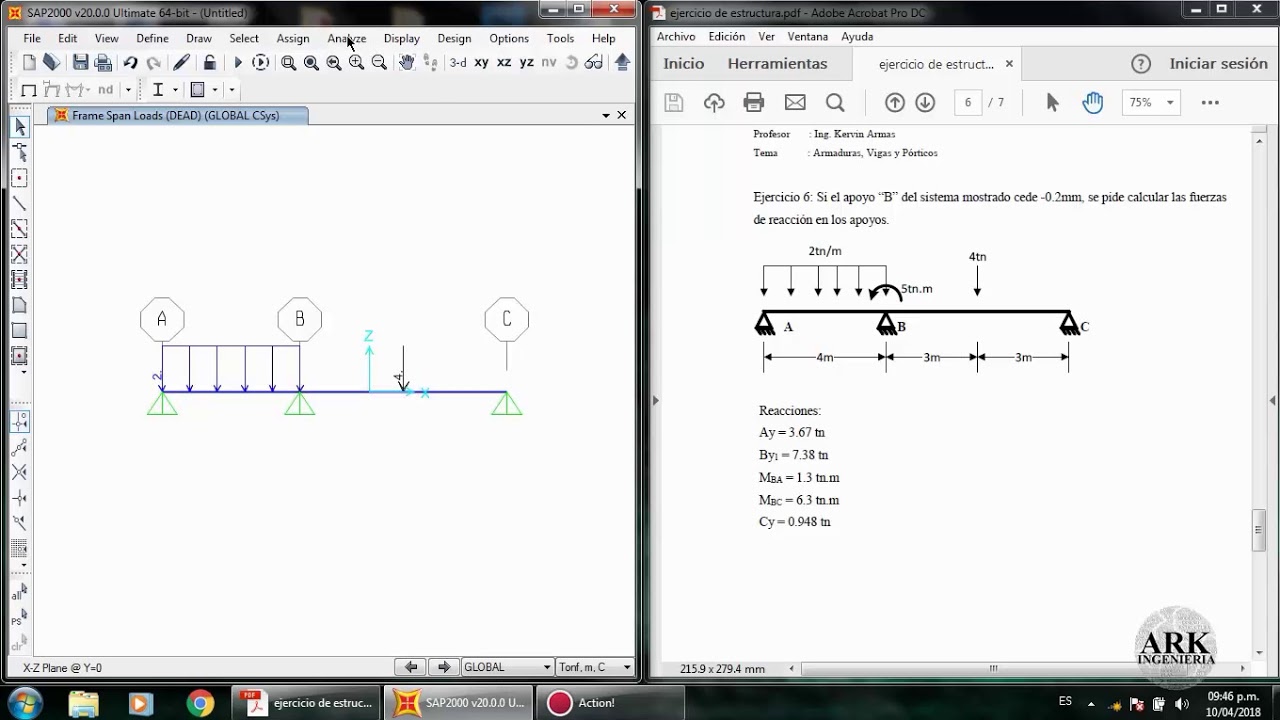
Task: Set the view to yz plane
Action: tap(527, 62)
